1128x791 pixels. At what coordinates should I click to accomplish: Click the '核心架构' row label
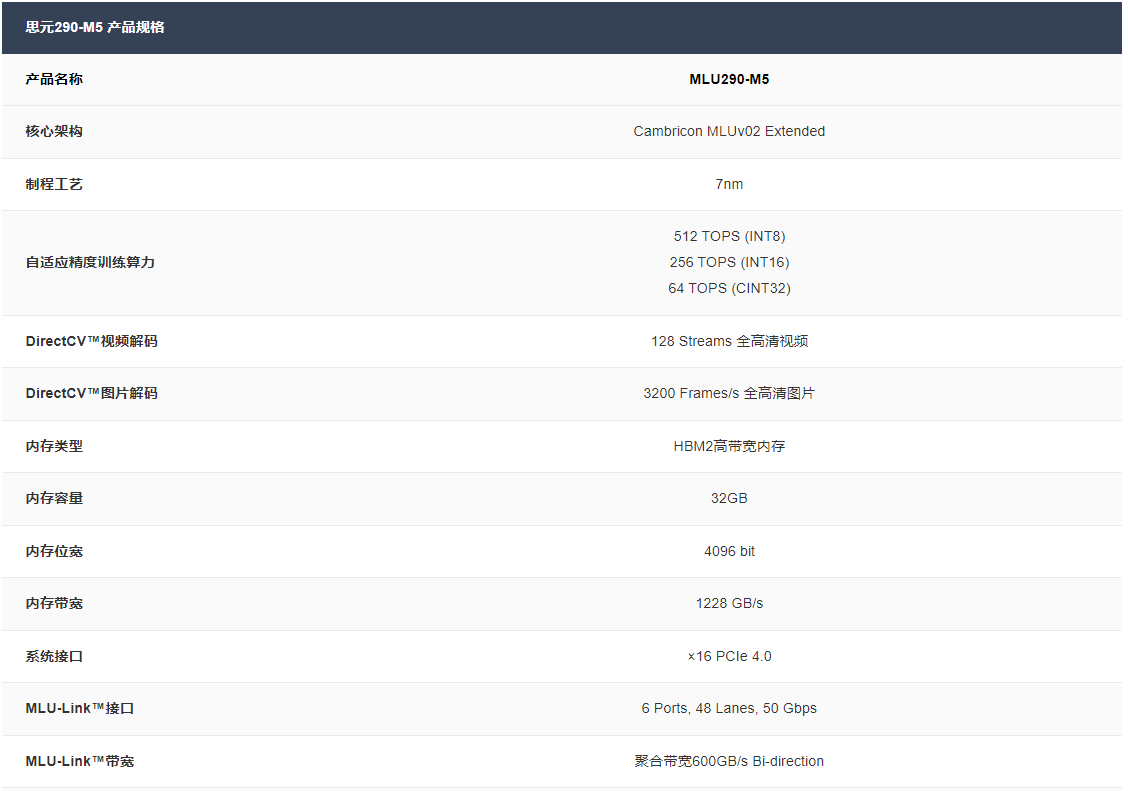54,132
